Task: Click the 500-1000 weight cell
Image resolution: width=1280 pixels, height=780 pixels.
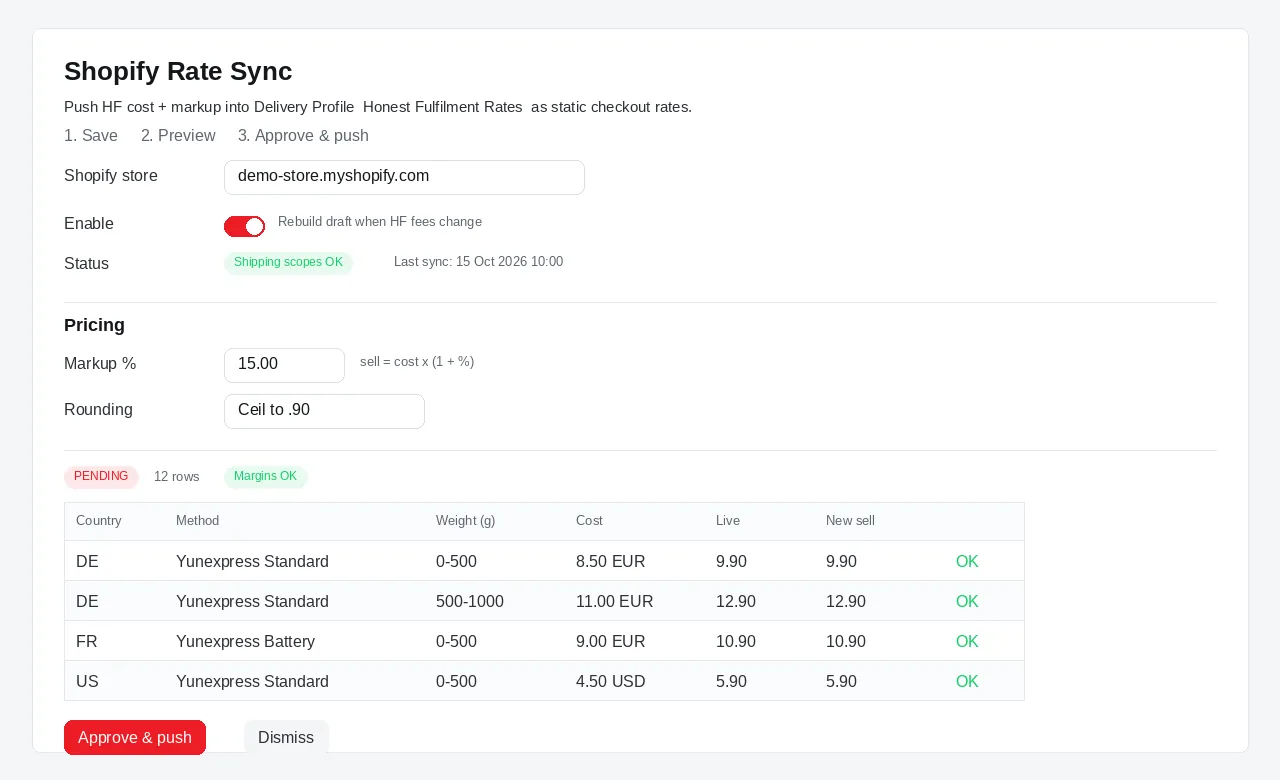Action: coord(470,602)
